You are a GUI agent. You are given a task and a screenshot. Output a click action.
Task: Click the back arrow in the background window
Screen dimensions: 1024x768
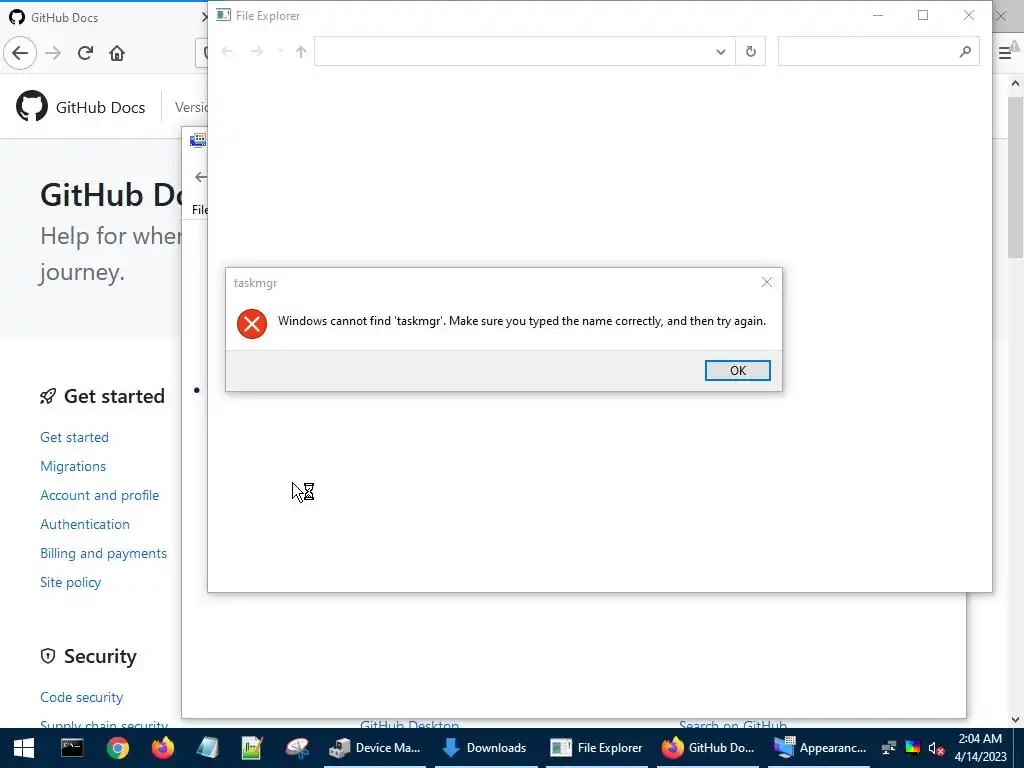[200, 176]
